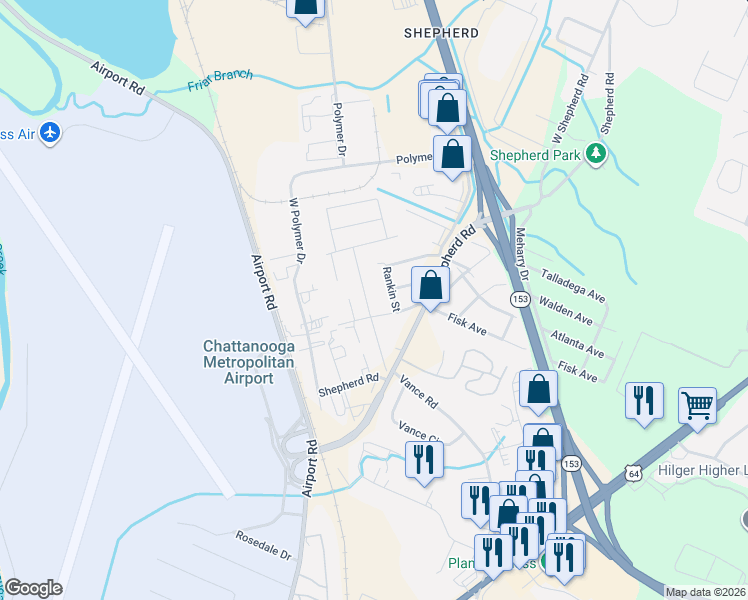The image size is (748, 600).
Task: Select the US 64 highway shield
Action: [x=634, y=474]
